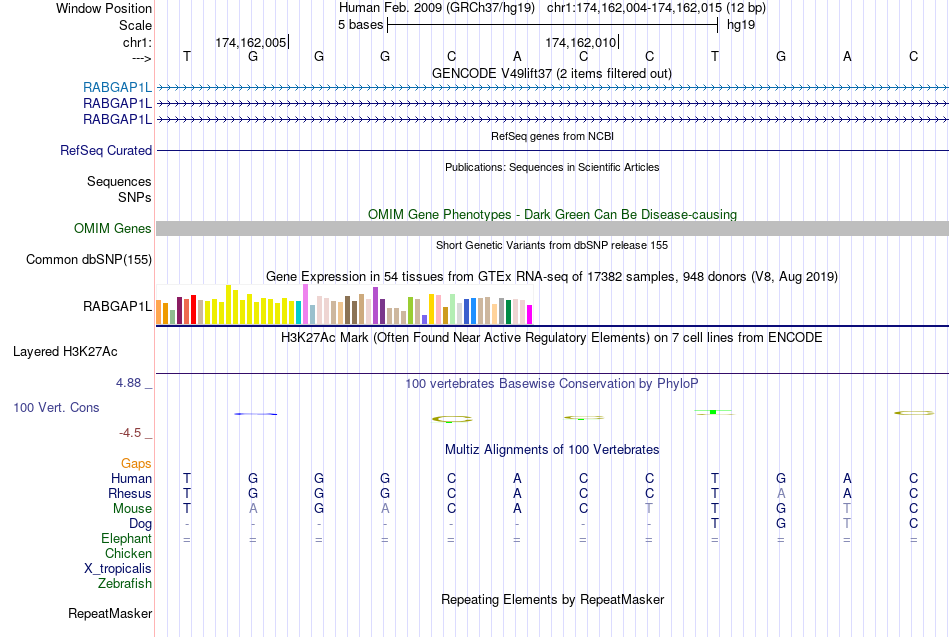Viewport: 950px width, 637px height.
Task: Click the hg19 text beside the scale bar
Action: point(741,25)
